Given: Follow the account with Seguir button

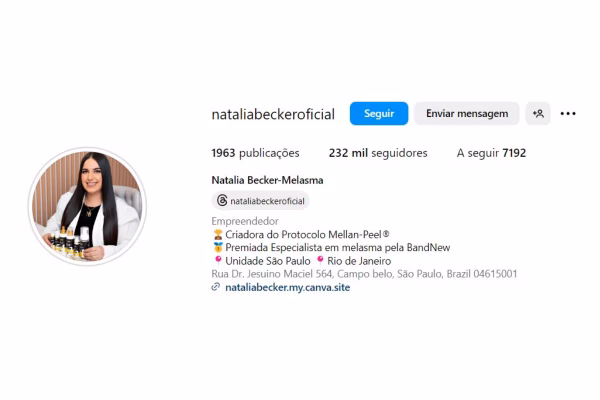Looking at the screenshot, I should coord(379,113).
